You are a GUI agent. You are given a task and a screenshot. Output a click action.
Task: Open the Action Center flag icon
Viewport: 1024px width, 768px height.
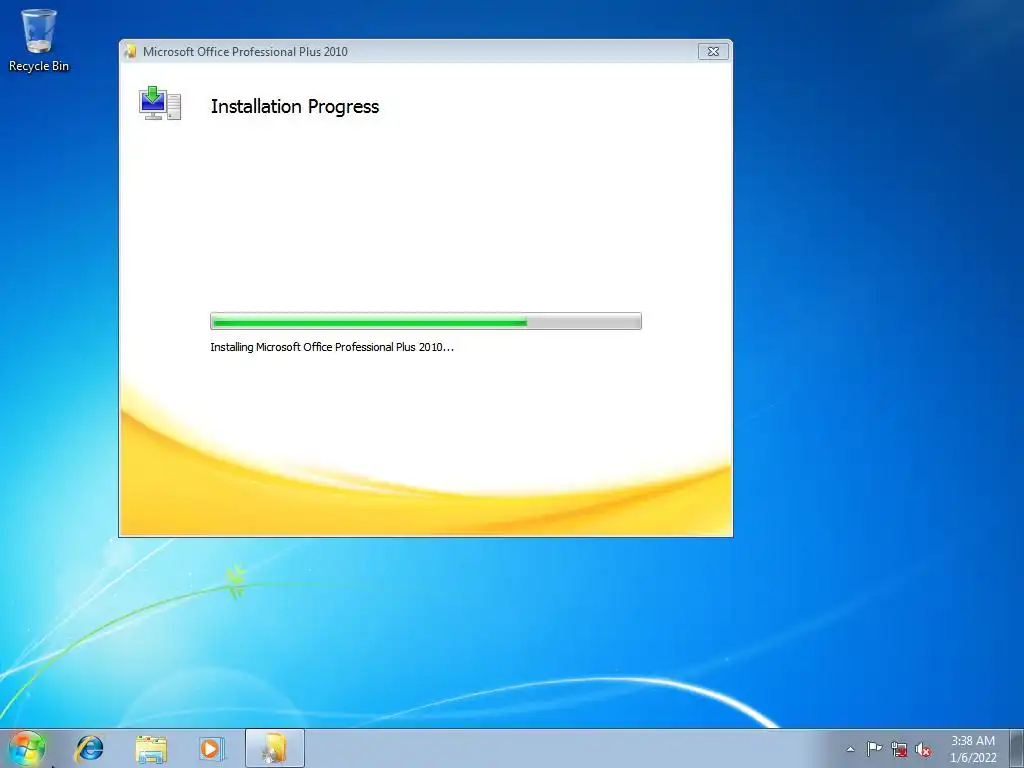874,749
